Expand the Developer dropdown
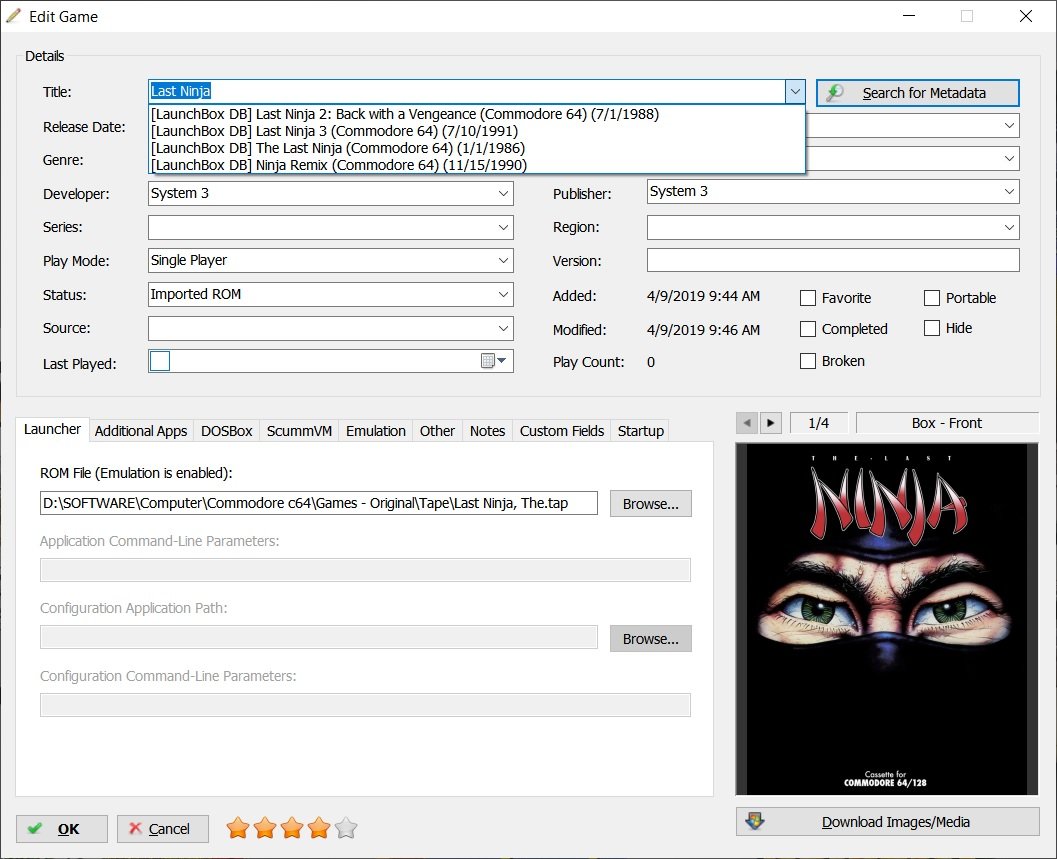Screen dimensions: 1057x859 tap(503, 194)
